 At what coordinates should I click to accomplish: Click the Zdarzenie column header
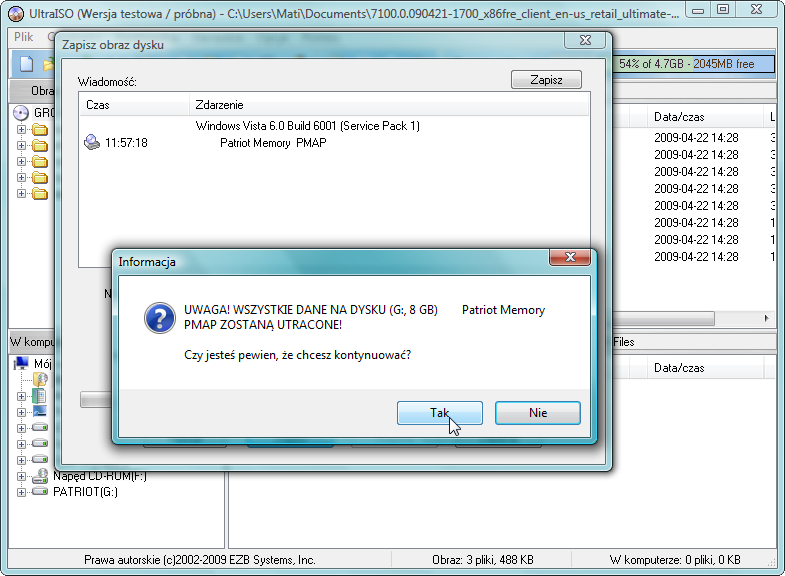pos(389,105)
